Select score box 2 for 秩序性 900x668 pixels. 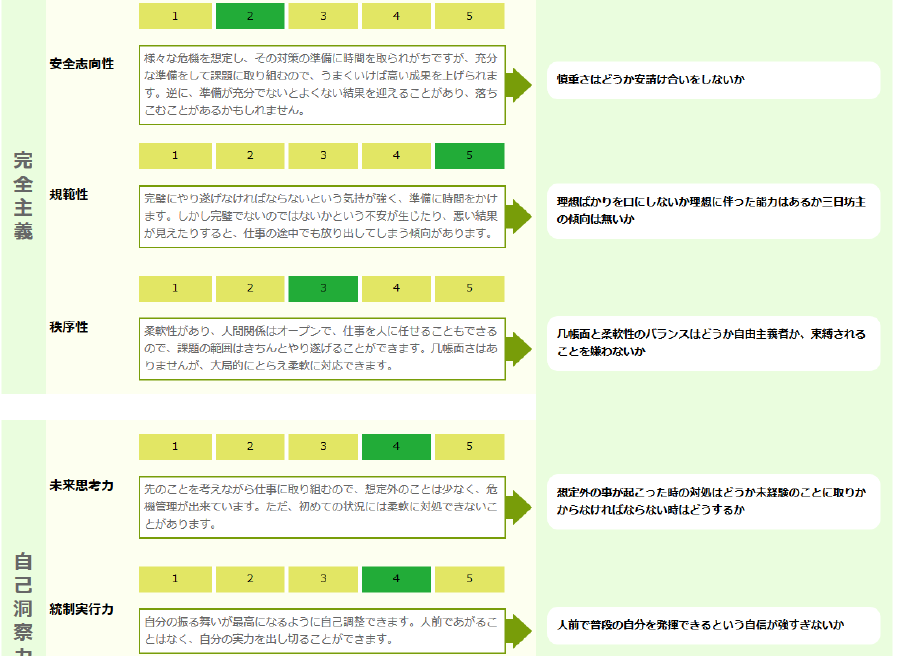(250, 289)
